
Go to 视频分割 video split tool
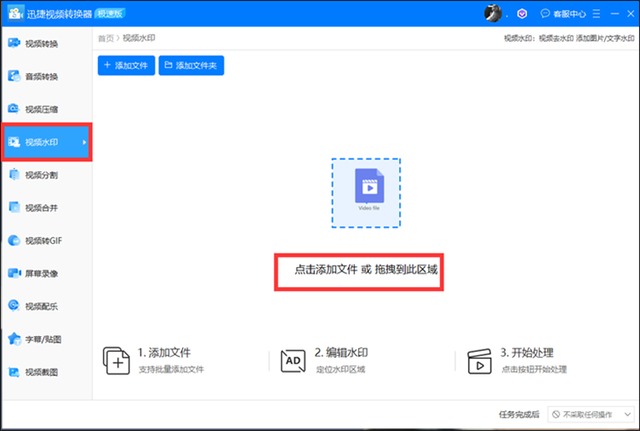click(40, 175)
